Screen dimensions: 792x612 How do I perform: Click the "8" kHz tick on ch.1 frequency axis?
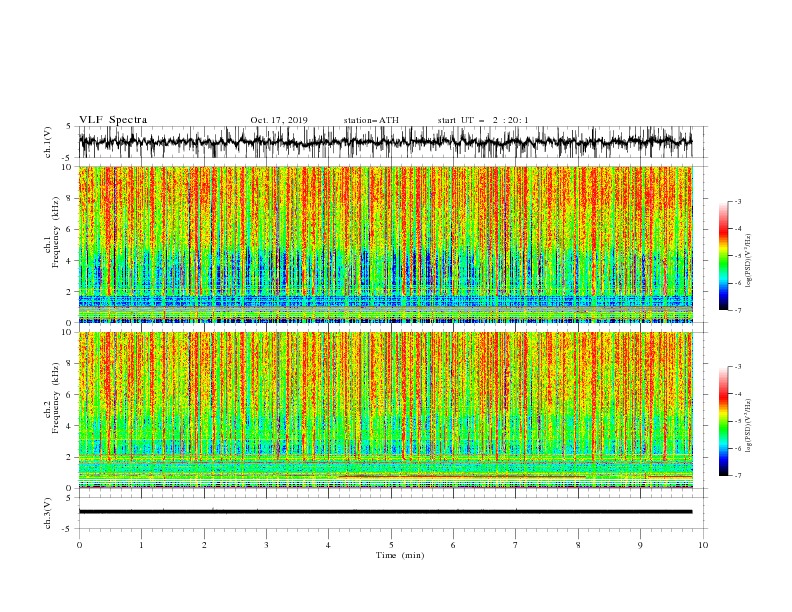tap(70, 198)
